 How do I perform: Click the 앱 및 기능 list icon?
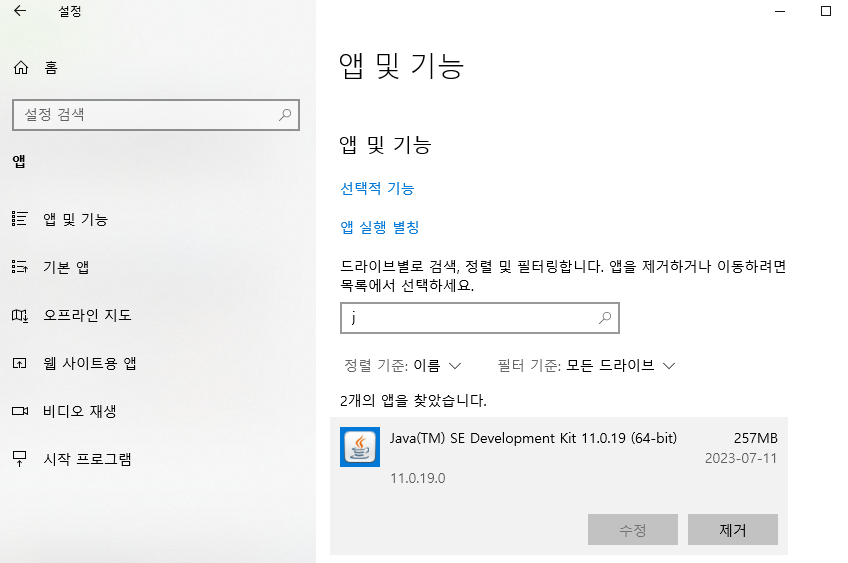[19, 218]
